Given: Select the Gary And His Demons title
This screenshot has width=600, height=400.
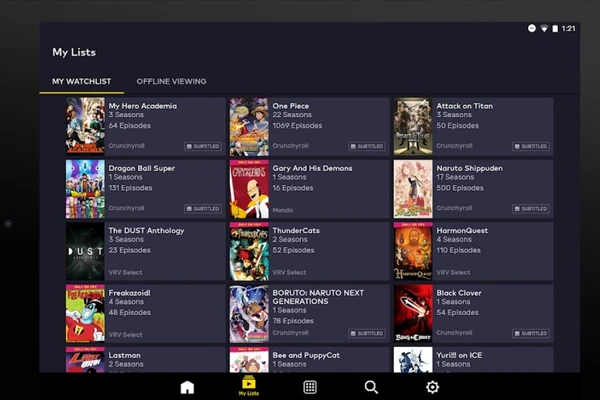Looking at the screenshot, I should (312, 168).
